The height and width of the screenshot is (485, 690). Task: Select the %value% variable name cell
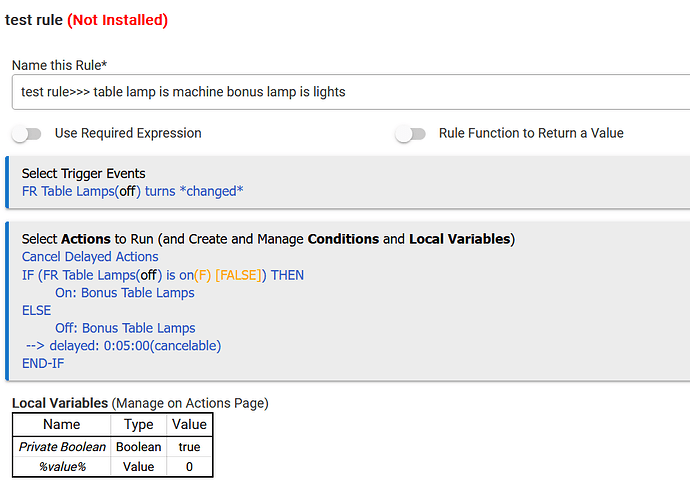61,466
